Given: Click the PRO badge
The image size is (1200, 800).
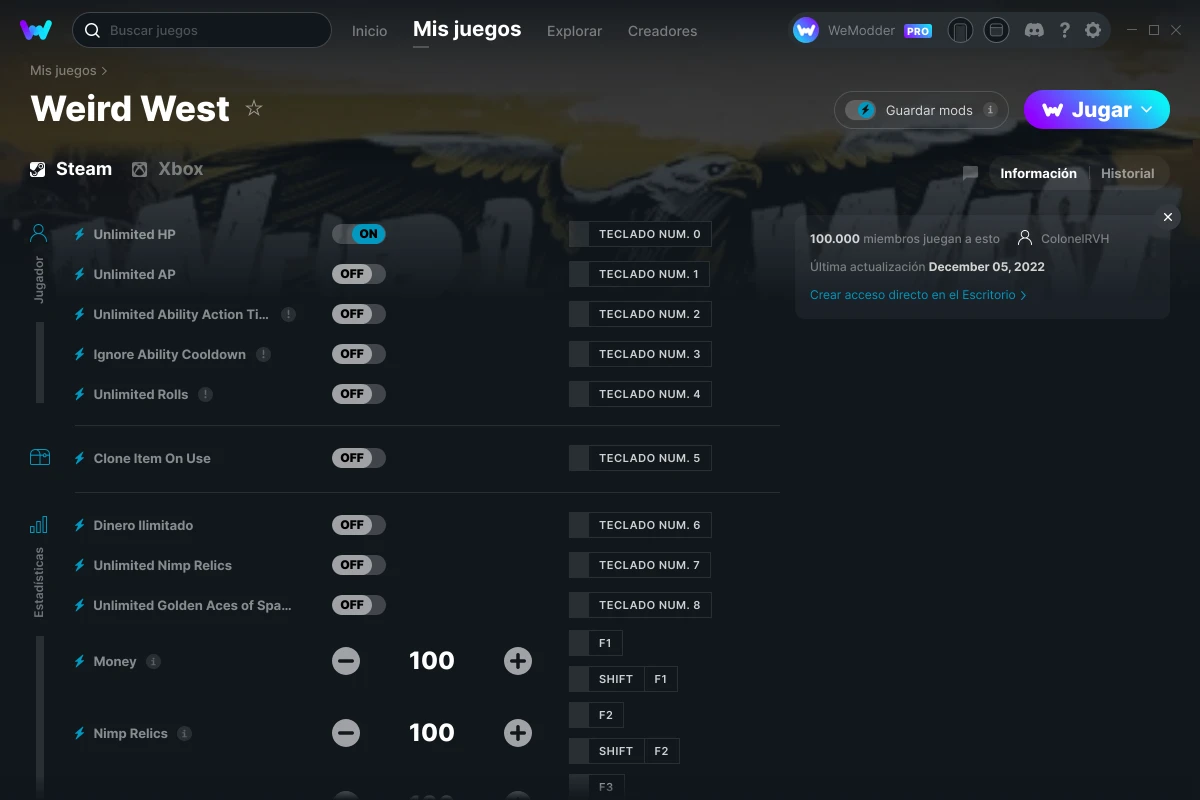Looking at the screenshot, I should tap(918, 31).
